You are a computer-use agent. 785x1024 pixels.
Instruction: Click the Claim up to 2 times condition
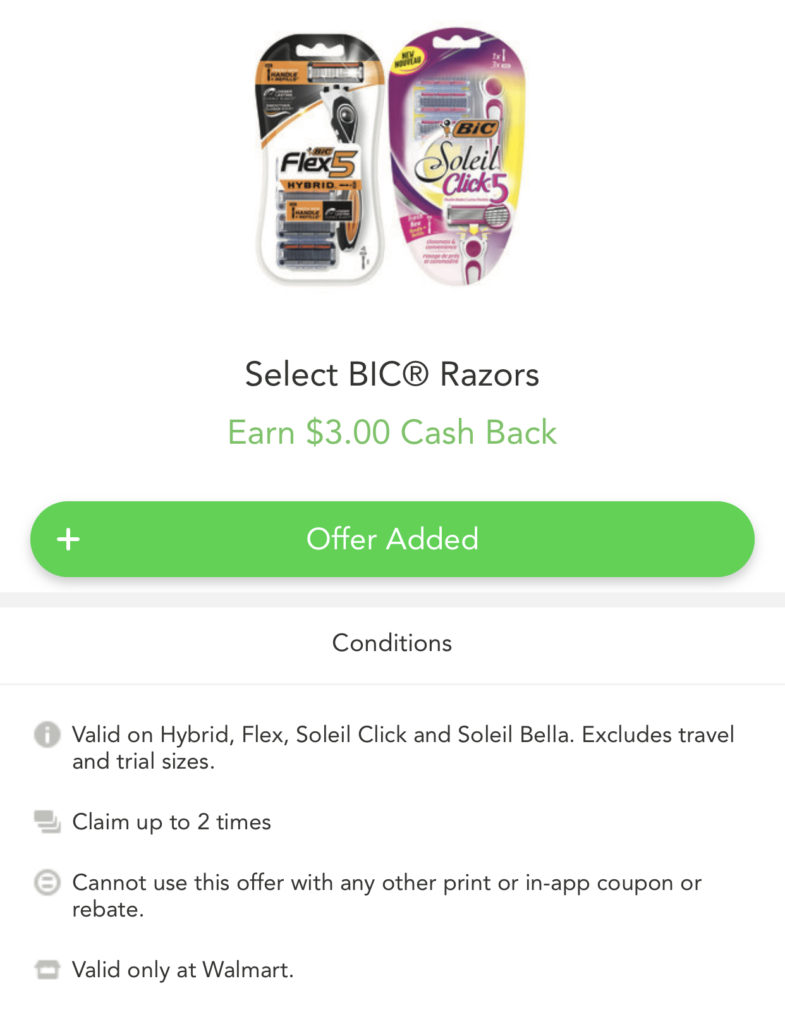click(x=171, y=822)
